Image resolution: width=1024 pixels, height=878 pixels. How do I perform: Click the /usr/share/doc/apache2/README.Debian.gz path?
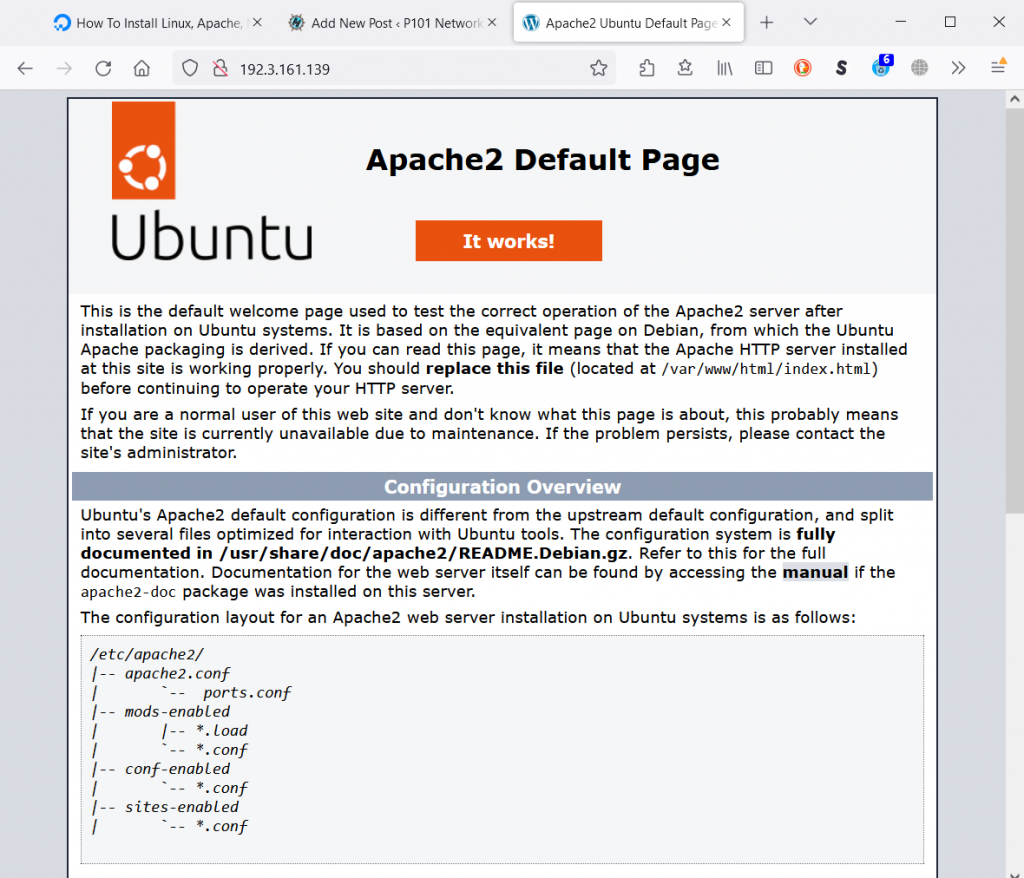coord(423,553)
